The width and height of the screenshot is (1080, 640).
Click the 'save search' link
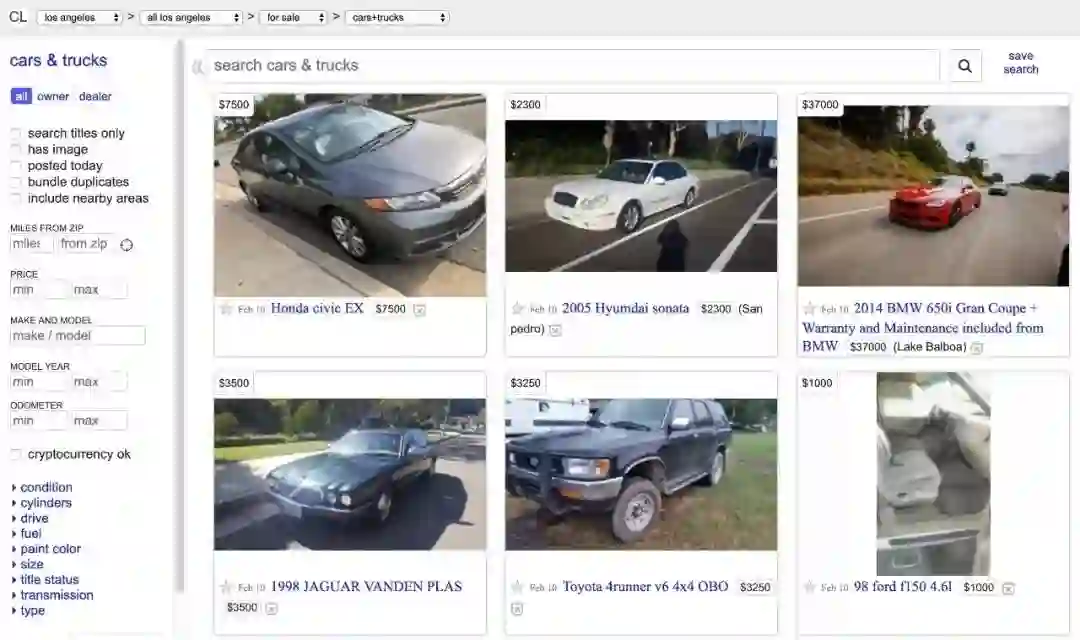tap(1021, 63)
